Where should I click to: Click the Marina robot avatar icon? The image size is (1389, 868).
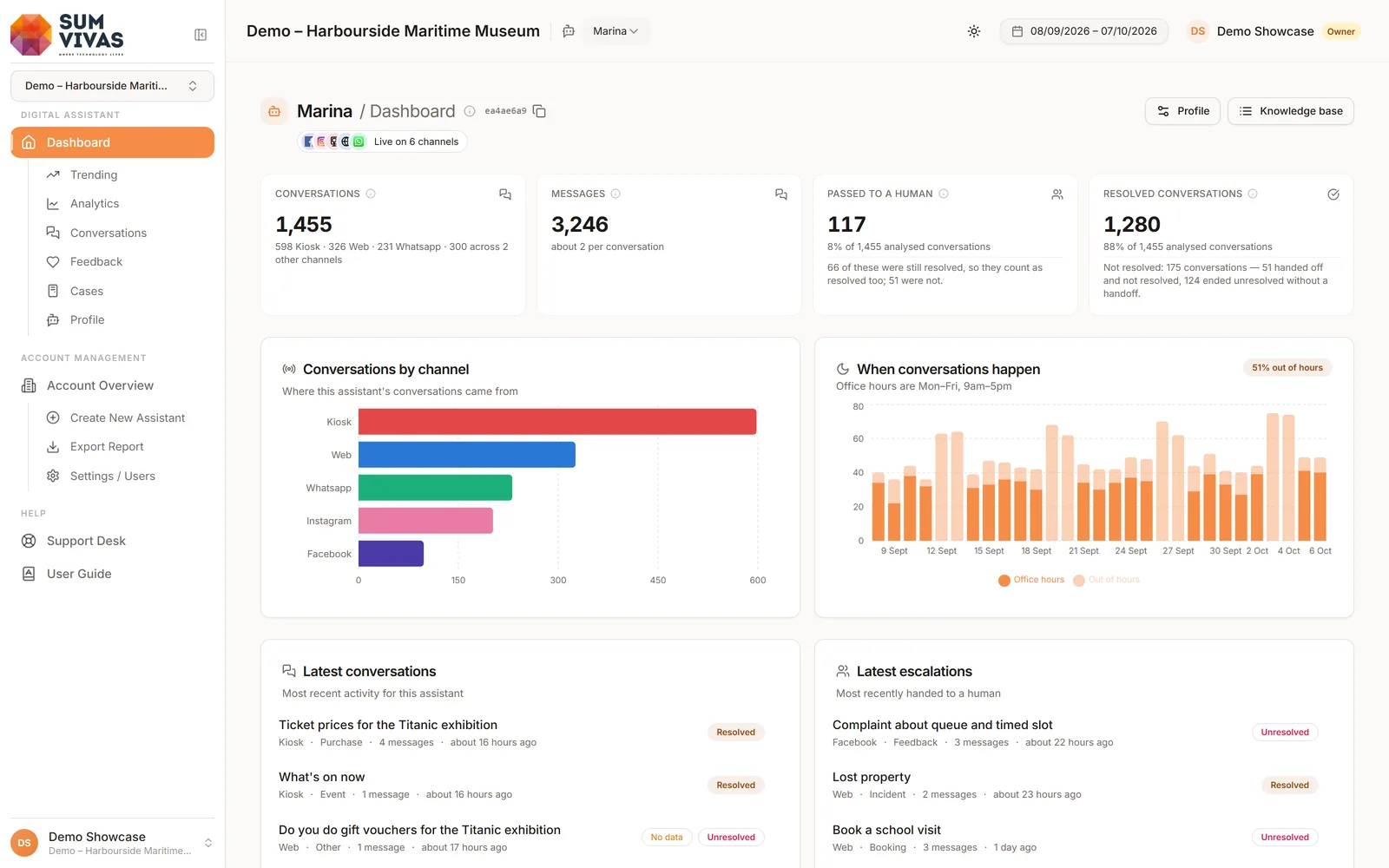click(274, 111)
